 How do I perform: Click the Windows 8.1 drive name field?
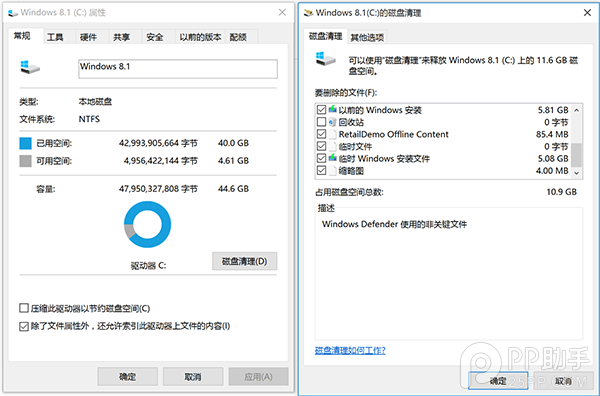click(178, 69)
